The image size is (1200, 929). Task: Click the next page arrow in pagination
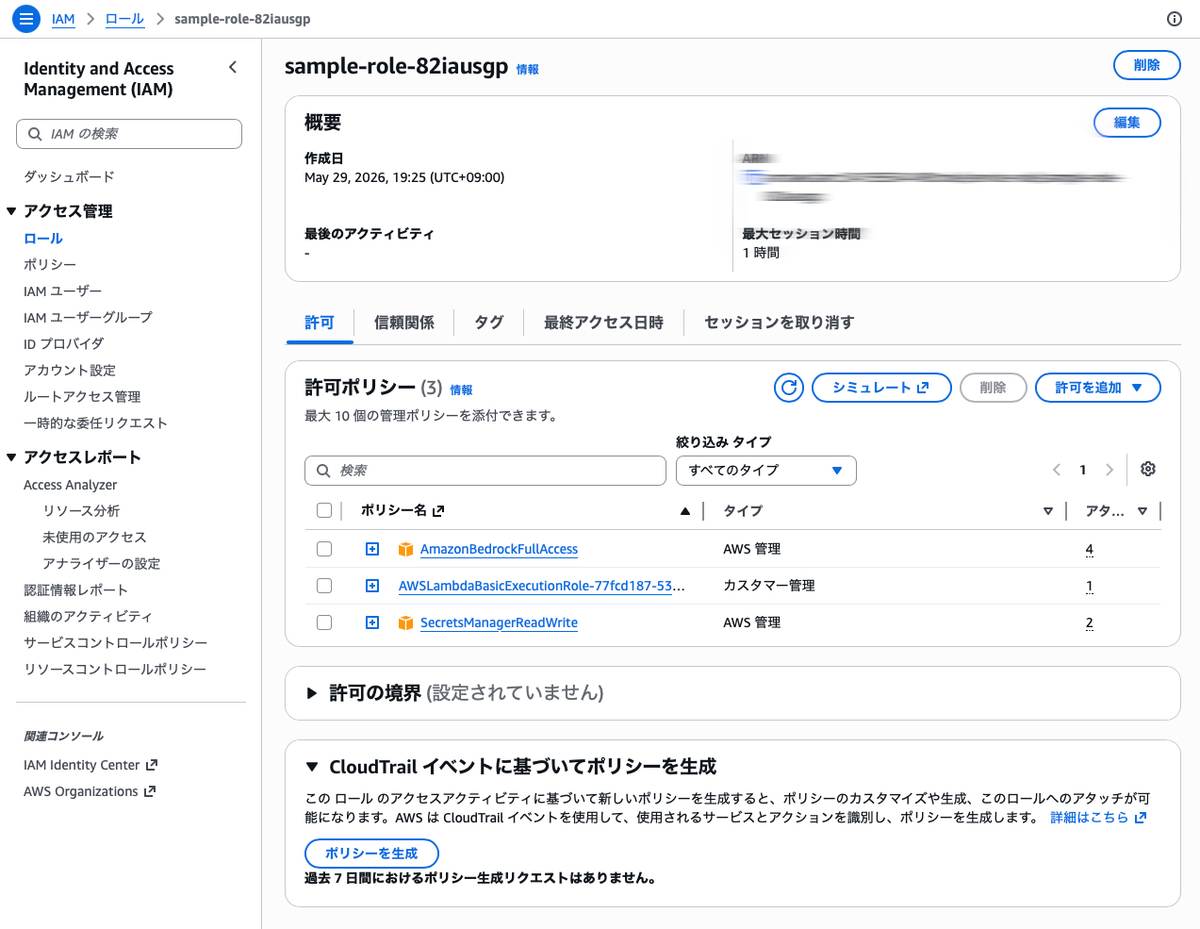tap(1109, 470)
